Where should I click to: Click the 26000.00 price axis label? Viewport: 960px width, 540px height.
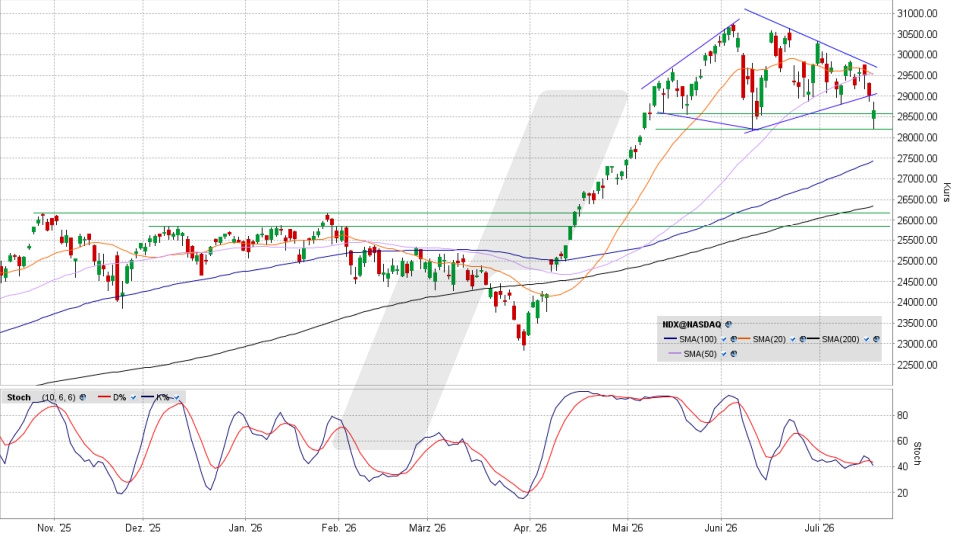(917, 220)
